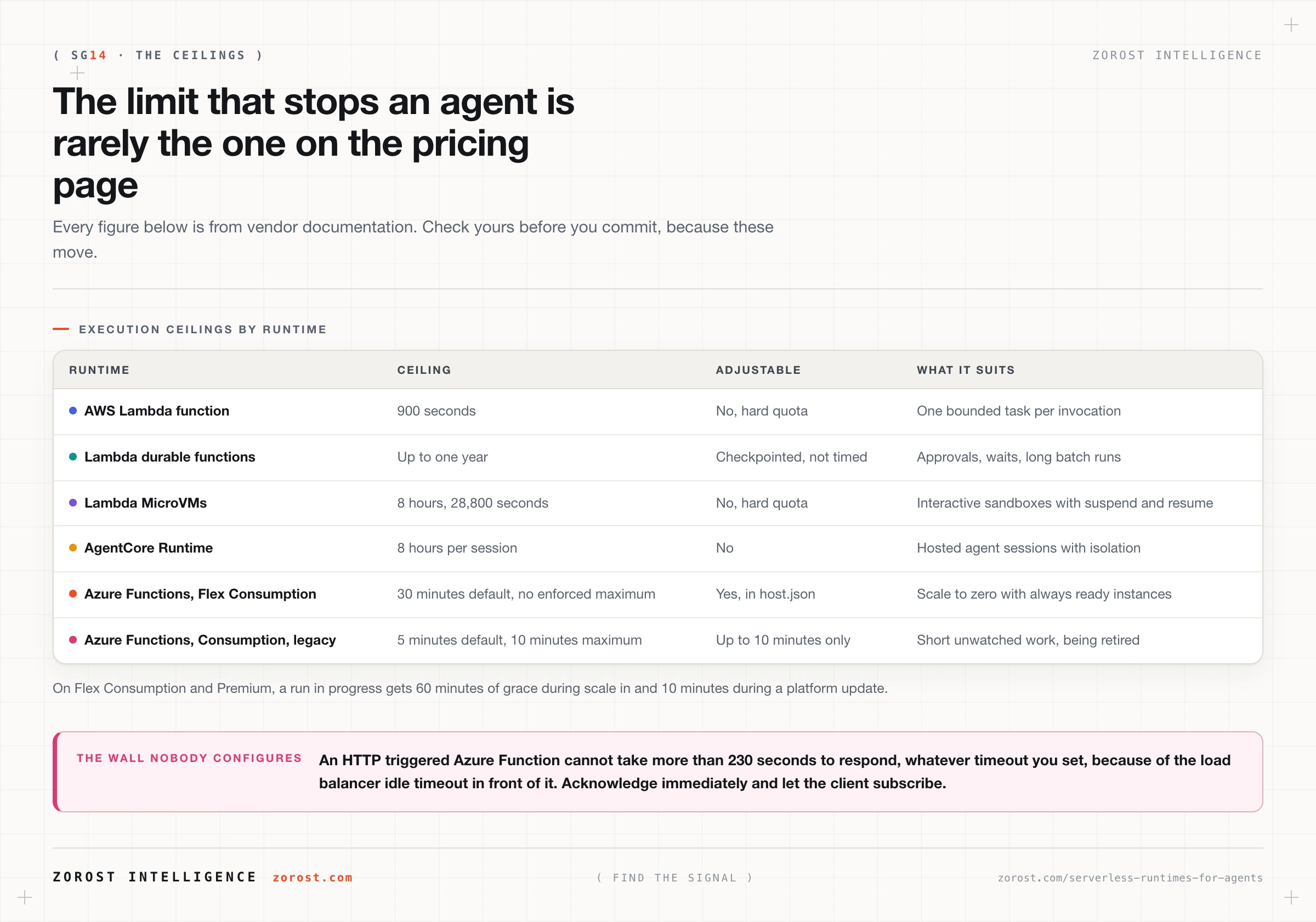Click the ADJUSTABLE column header

(x=758, y=370)
